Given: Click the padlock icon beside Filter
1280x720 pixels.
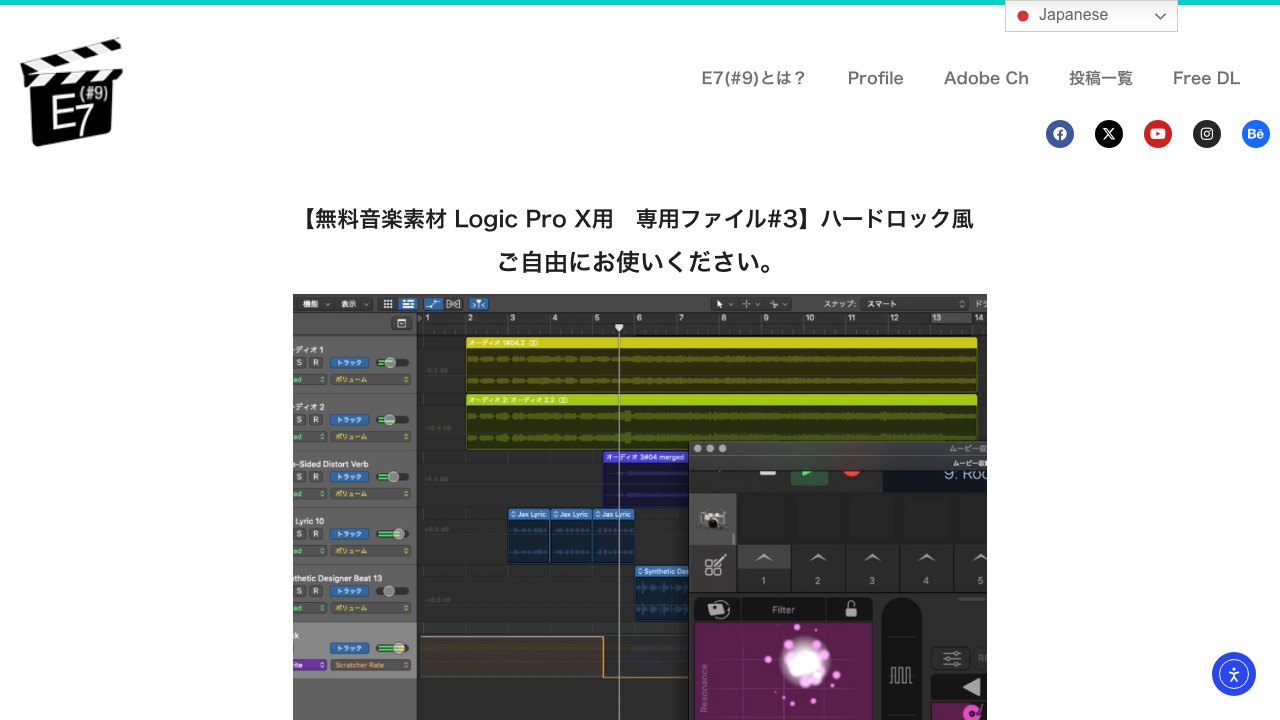Looking at the screenshot, I should coord(851,609).
